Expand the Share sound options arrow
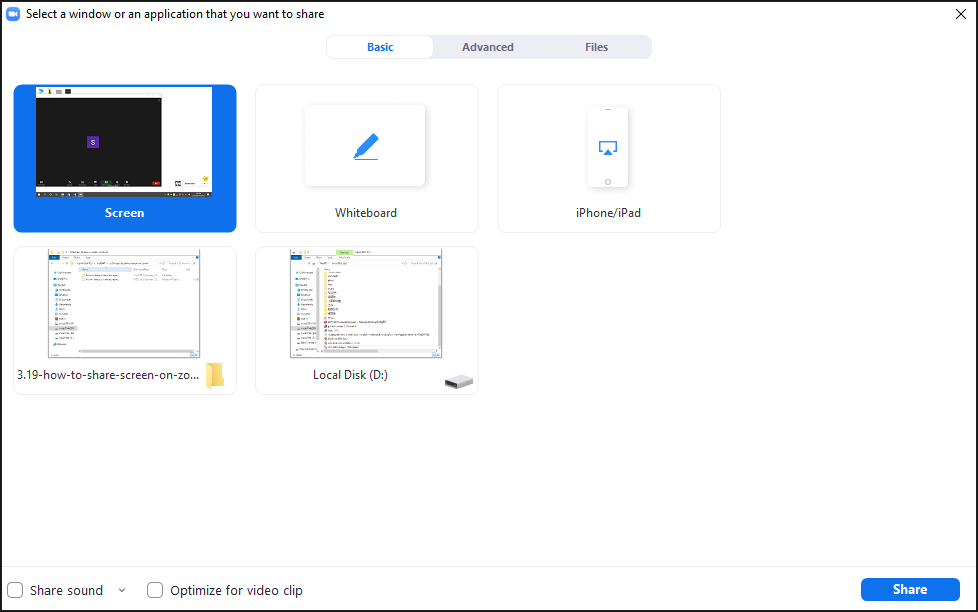Image resolution: width=978 pixels, height=612 pixels. pyautogui.click(x=122, y=590)
